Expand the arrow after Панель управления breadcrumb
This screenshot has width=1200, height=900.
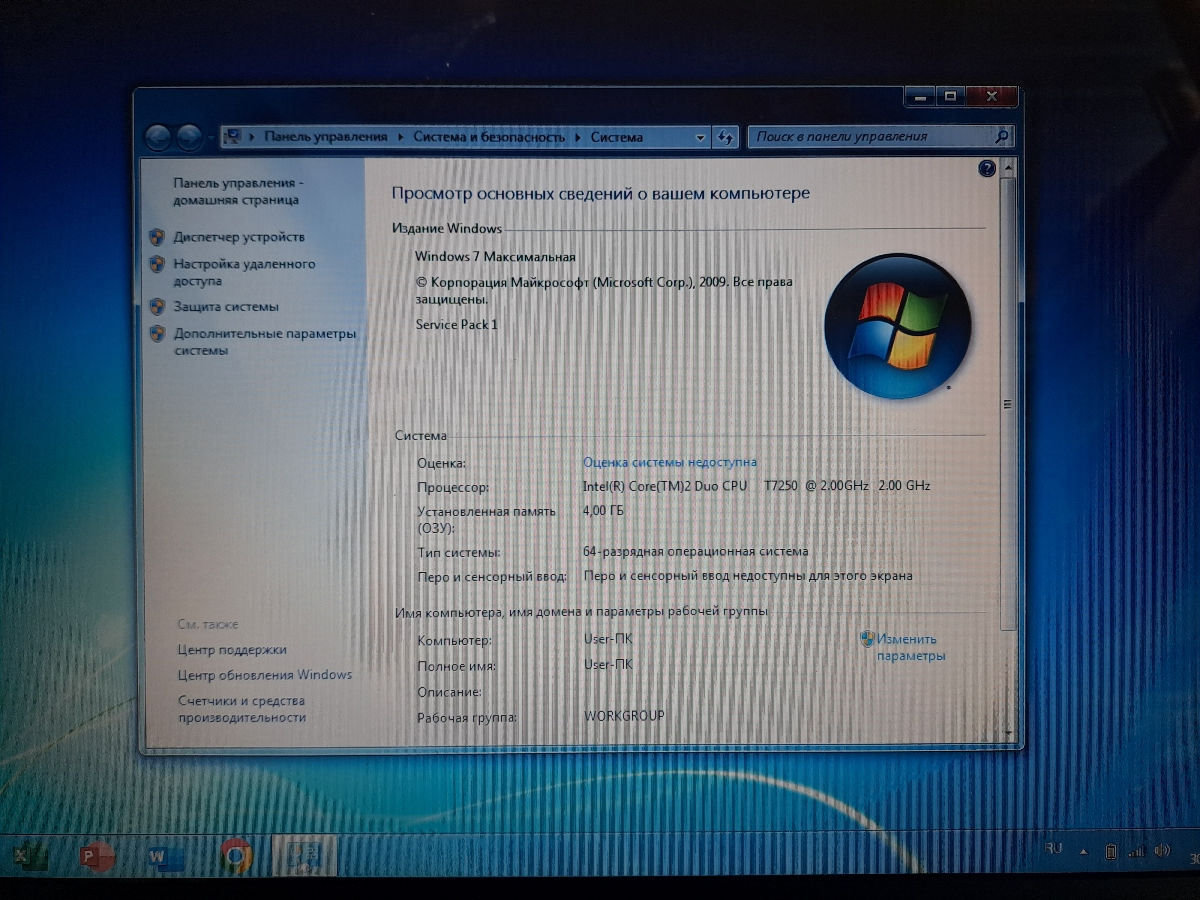pos(400,137)
